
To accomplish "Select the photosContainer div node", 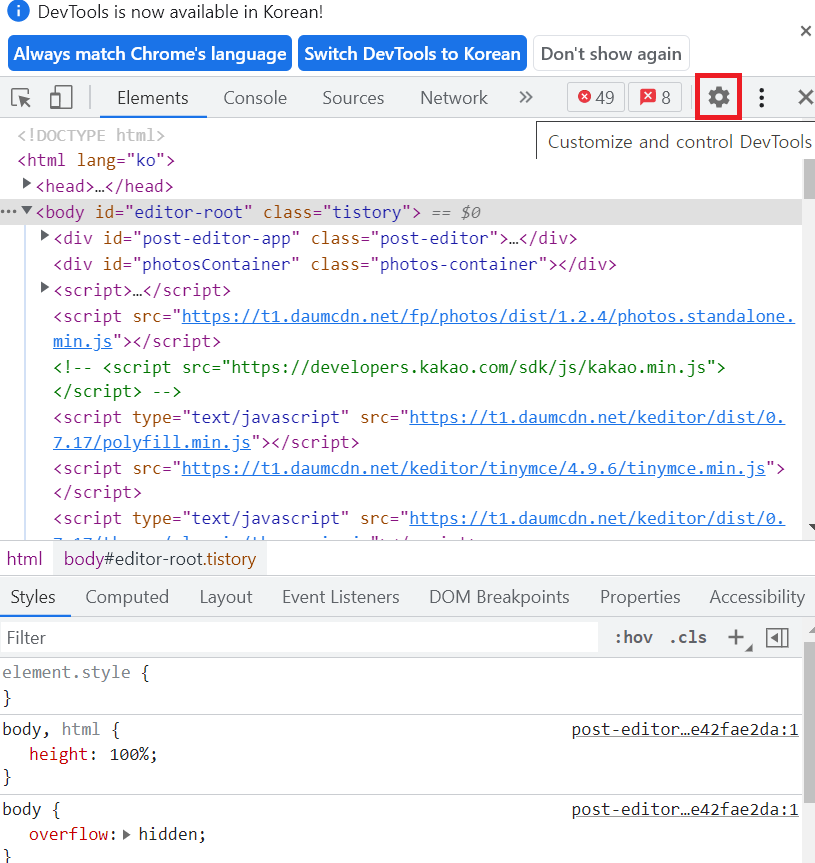I will (335, 265).
